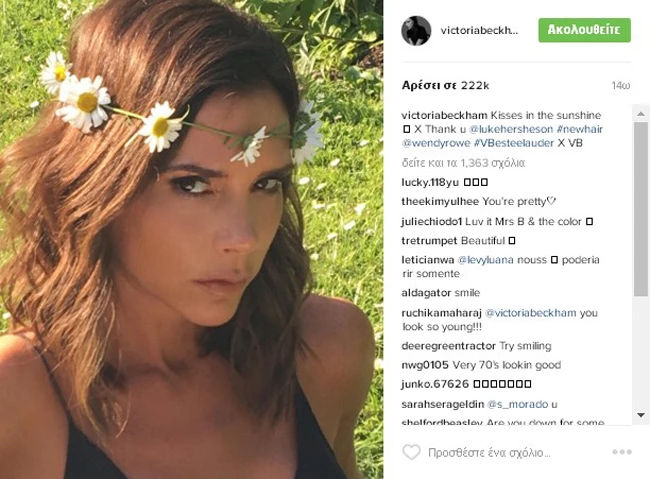650x479 pixels.
Task: Click the heart like icon
Action: point(411,452)
